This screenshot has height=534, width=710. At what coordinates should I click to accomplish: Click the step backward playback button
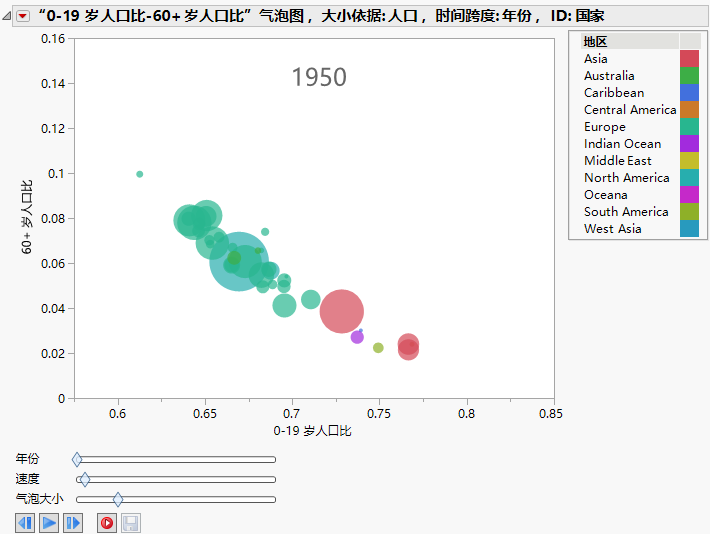[x=25, y=523]
